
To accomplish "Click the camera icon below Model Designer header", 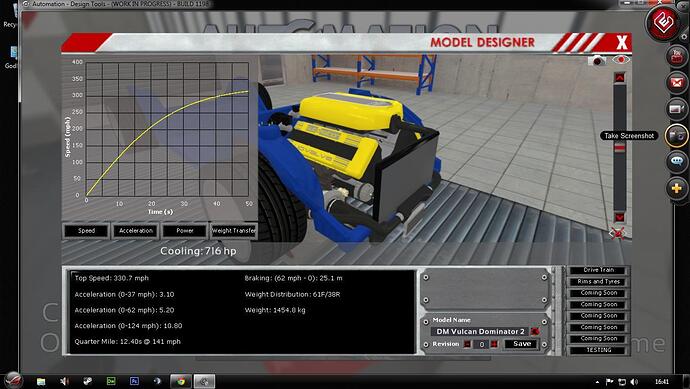I will [x=597, y=61].
